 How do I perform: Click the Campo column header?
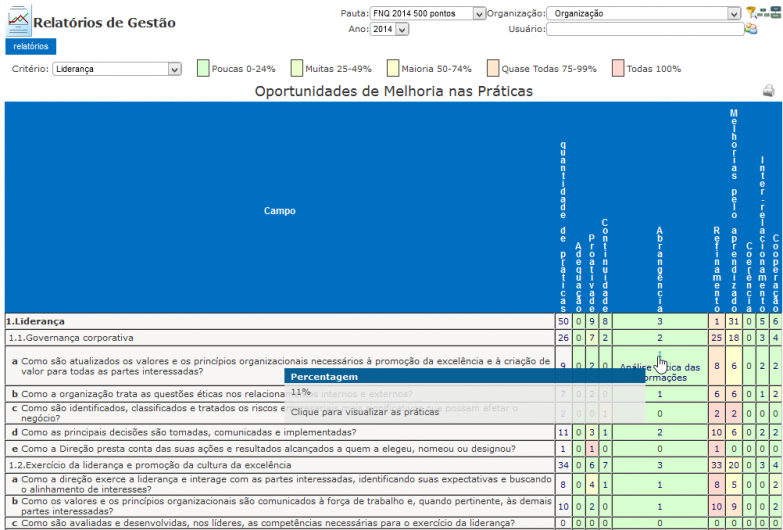(x=280, y=211)
